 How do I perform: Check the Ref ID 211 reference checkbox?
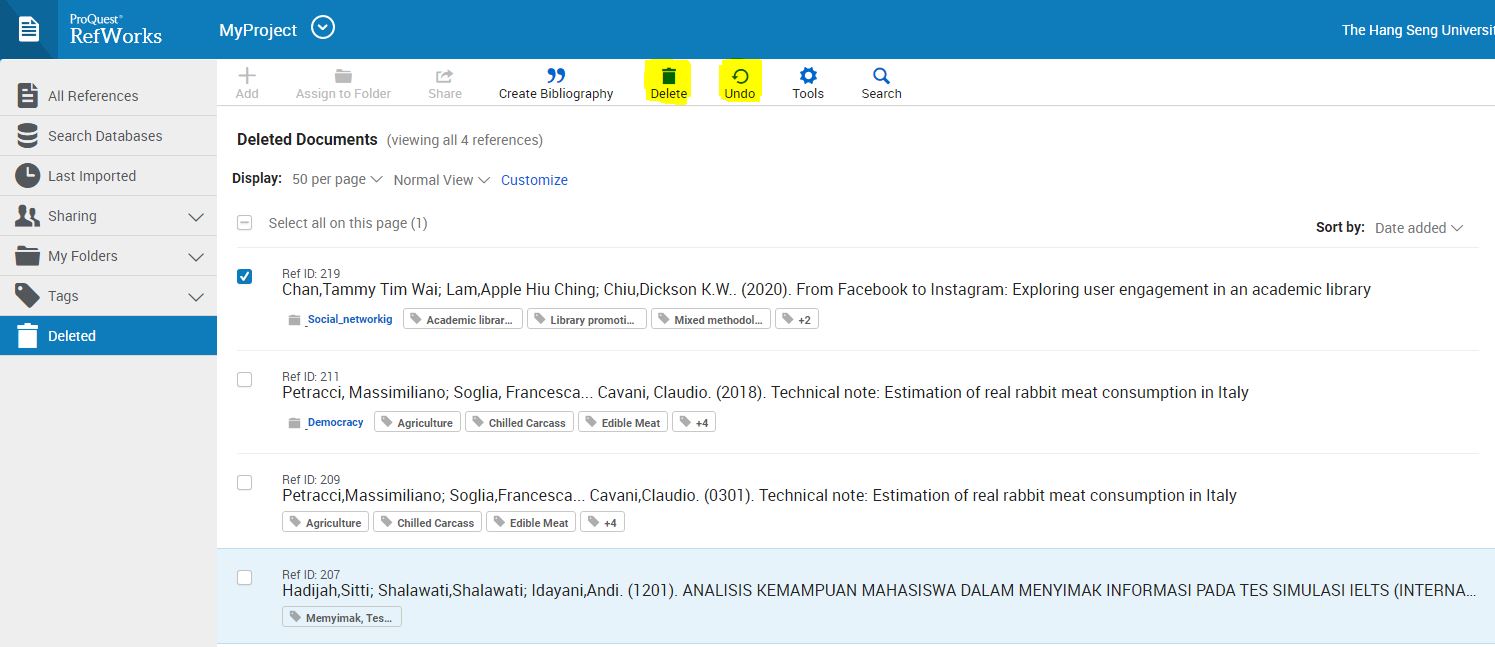click(x=244, y=379)
